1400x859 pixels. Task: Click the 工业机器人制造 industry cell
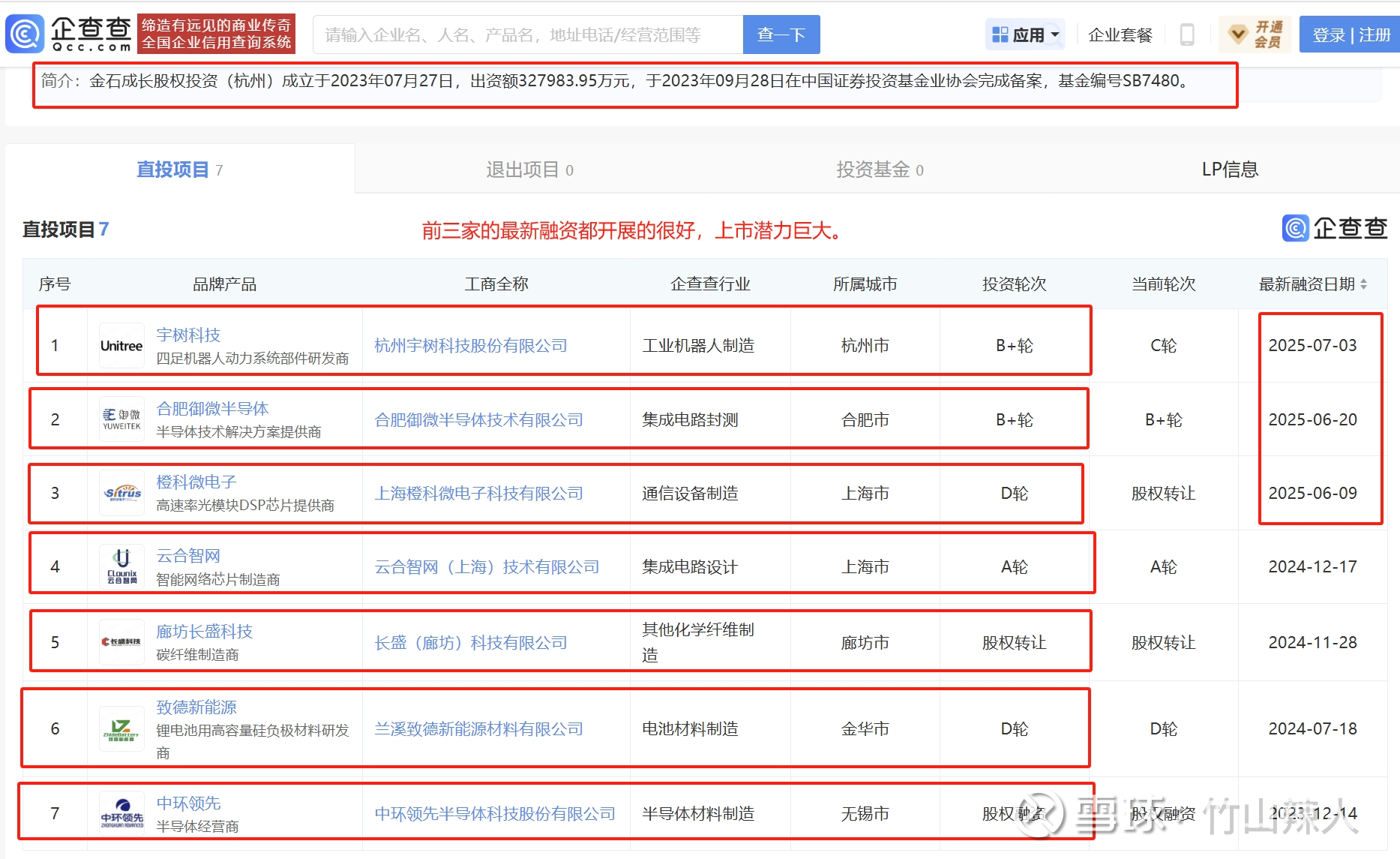click(698, 346)
